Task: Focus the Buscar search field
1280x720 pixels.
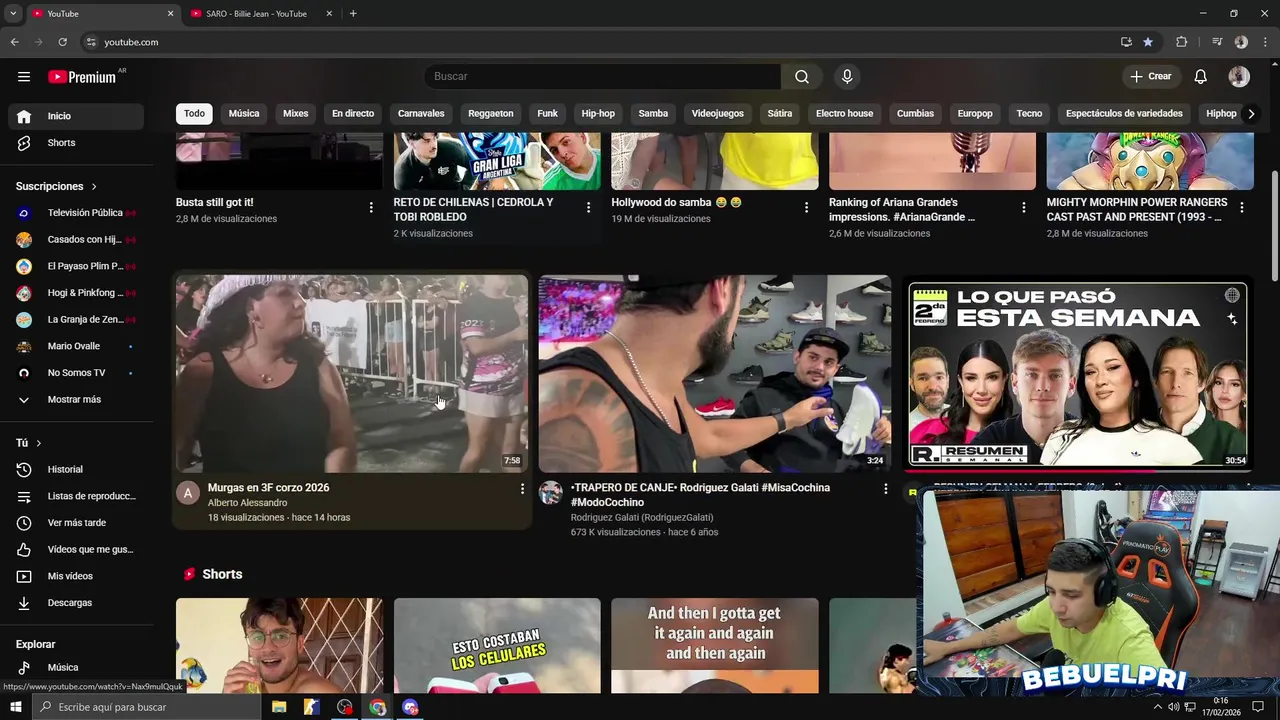Action: (x=602, y=76)
